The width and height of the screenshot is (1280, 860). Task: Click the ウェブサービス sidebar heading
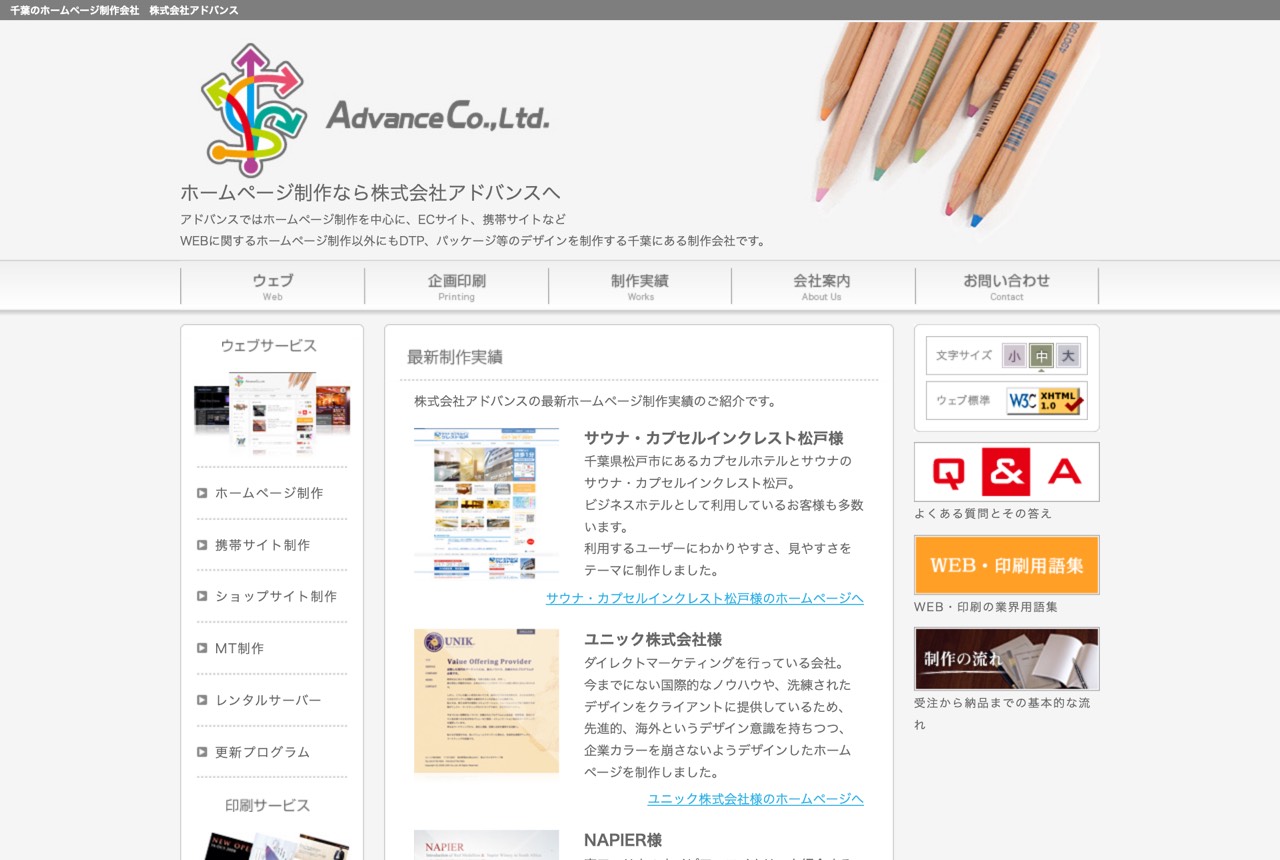[269, 346]
